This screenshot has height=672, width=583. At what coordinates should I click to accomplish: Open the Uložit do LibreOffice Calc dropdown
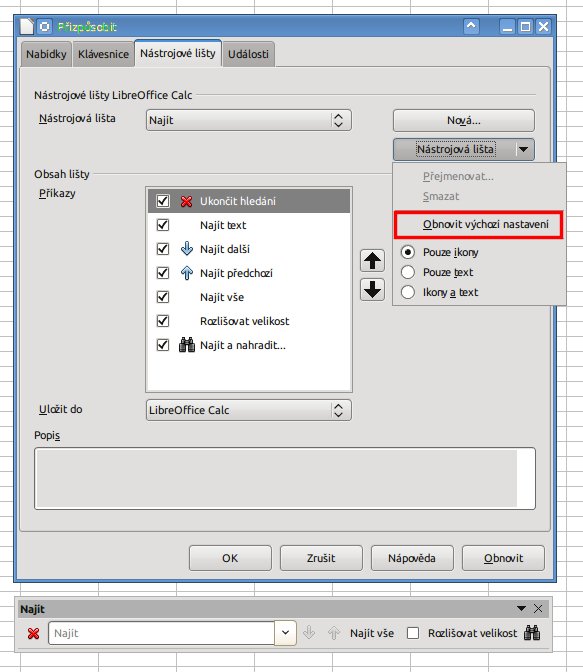click(x=249, y=410)
